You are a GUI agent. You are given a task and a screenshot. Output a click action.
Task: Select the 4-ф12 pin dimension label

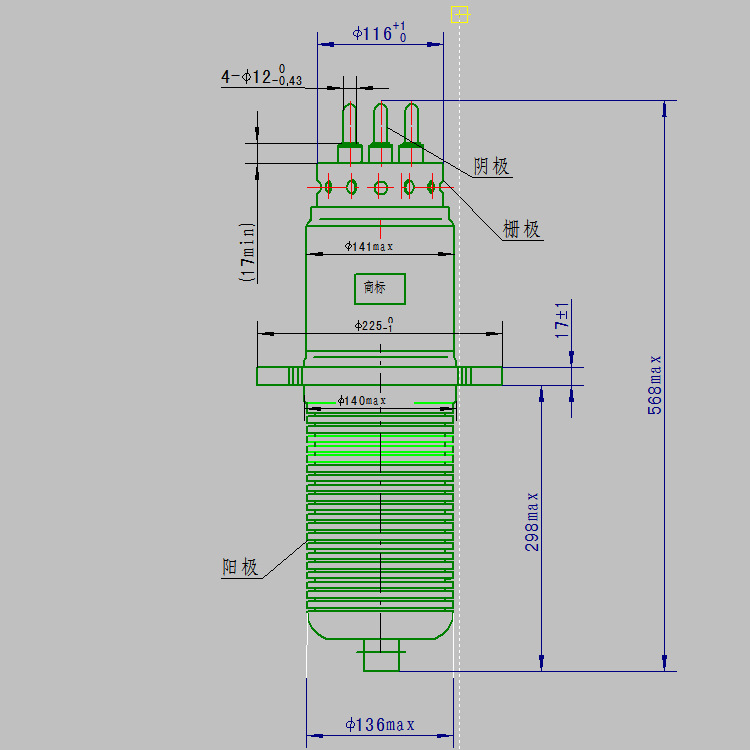(261, 76)
